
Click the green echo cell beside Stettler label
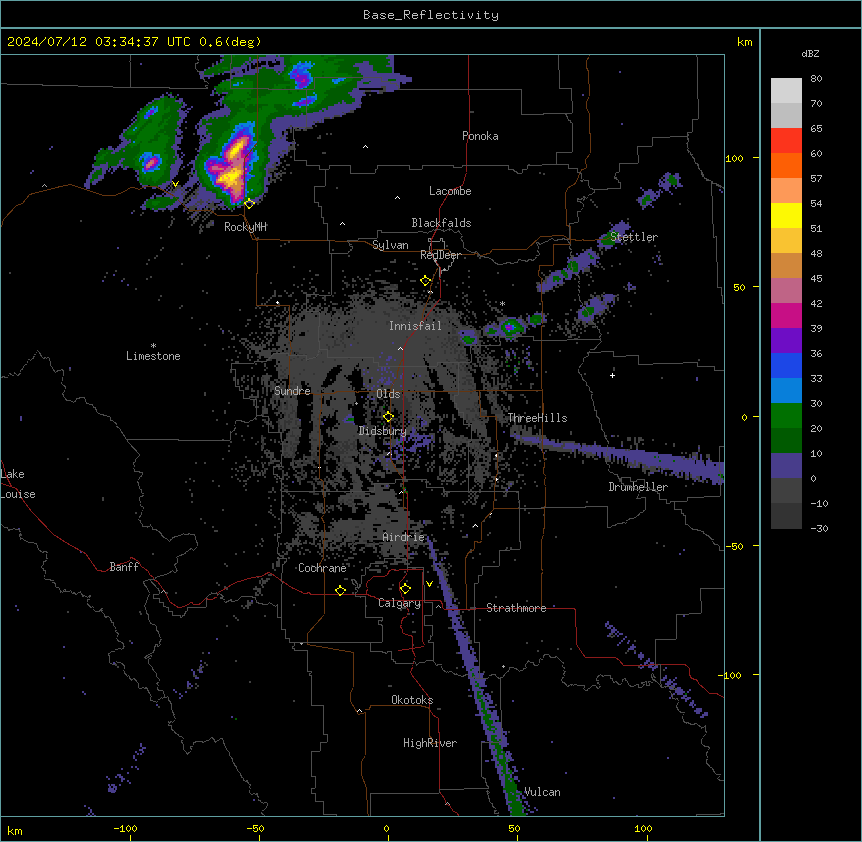(609, 238)
